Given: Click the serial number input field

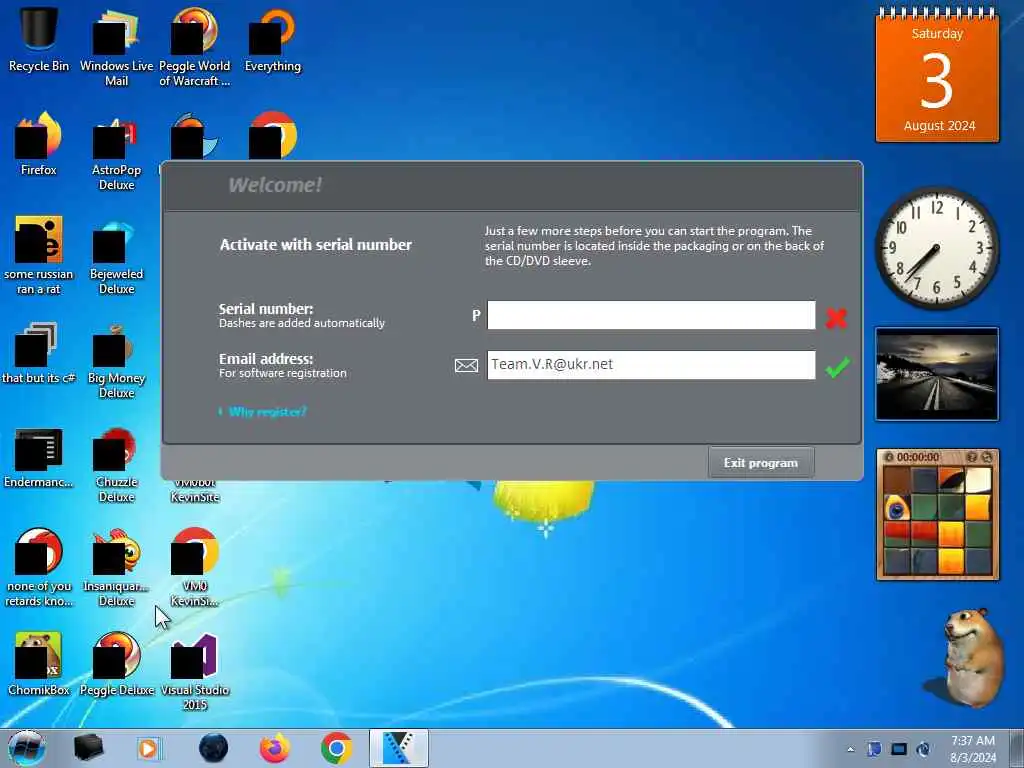Looking at the screenshot, I should pyautogui.click(x=651, y=315).
